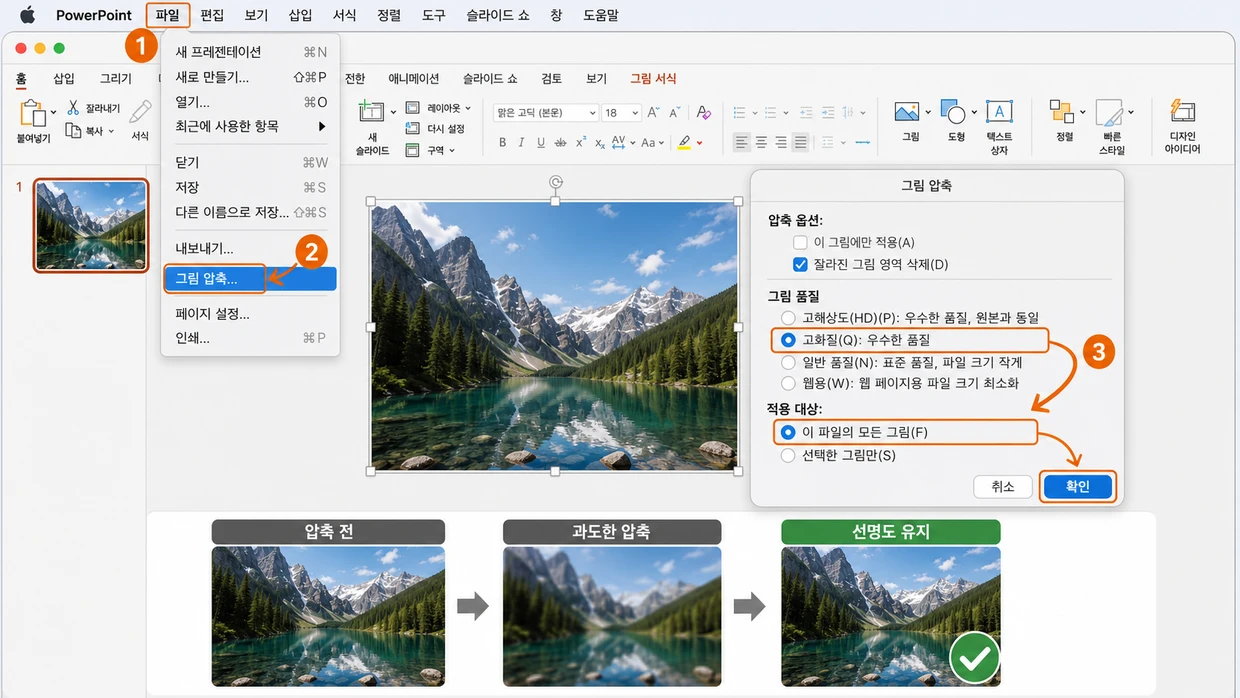Open the File (파일) menu
Viewport: 1240px width, 698px height.
[167, 15]
